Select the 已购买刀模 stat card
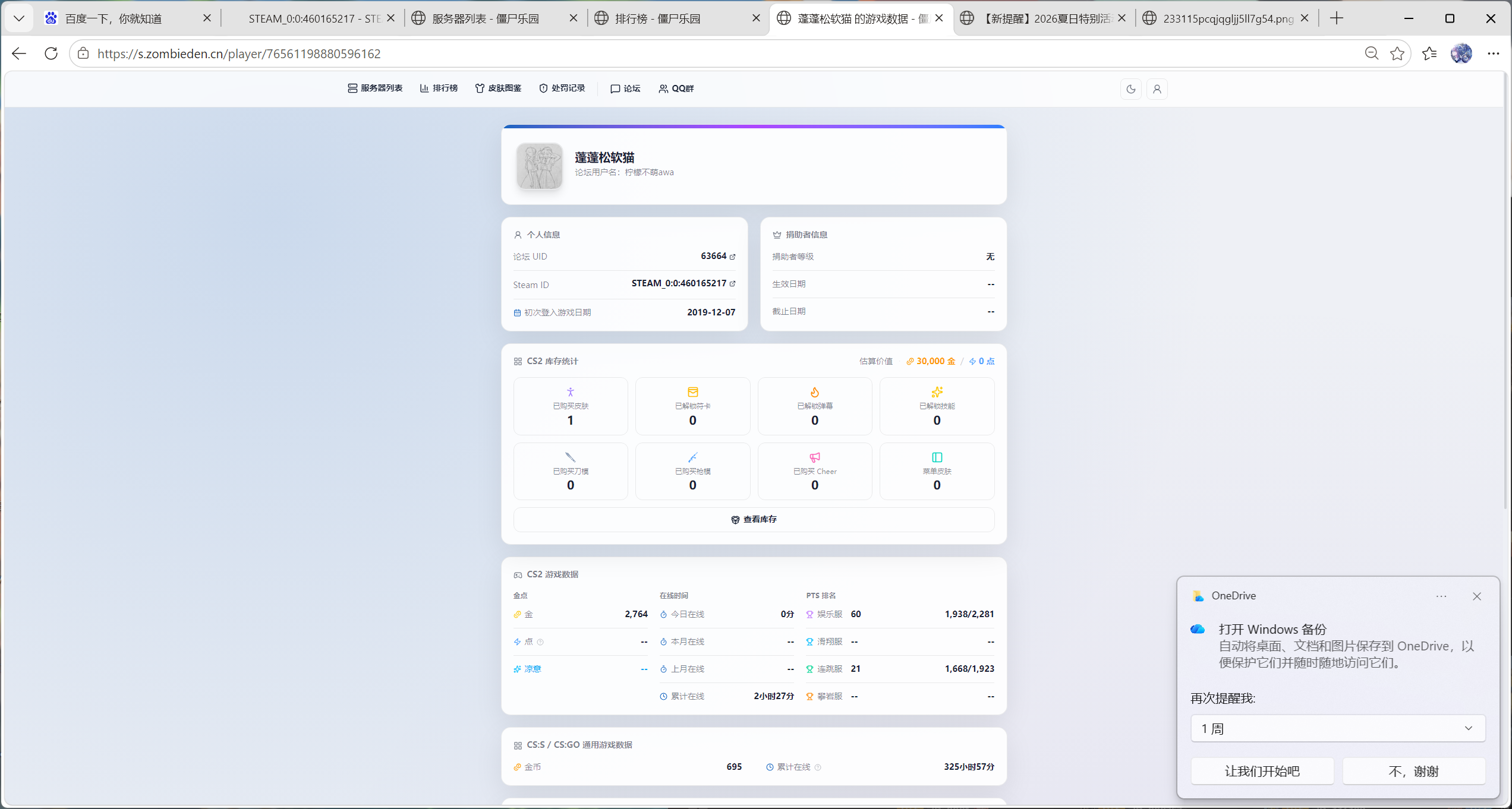The width and height of the screenshot is (1512, 809). click(x=571, y=472)
